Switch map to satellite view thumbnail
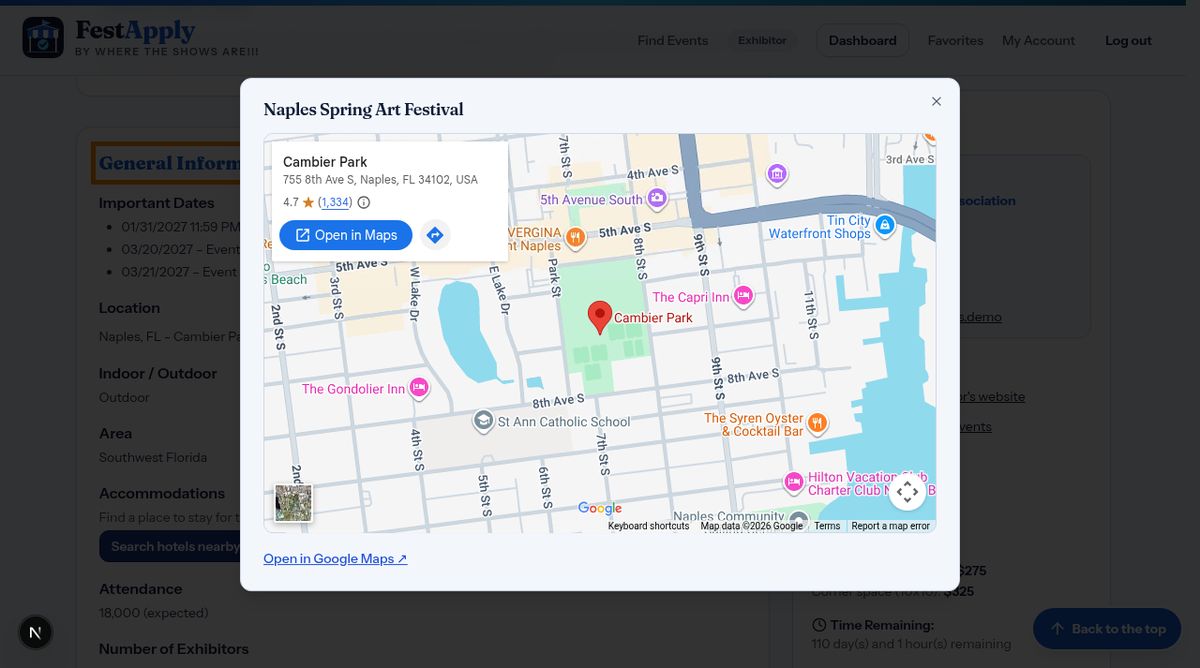Viewport: 1200px width, 668px height. pyautogui.click(x=294, y=503)
